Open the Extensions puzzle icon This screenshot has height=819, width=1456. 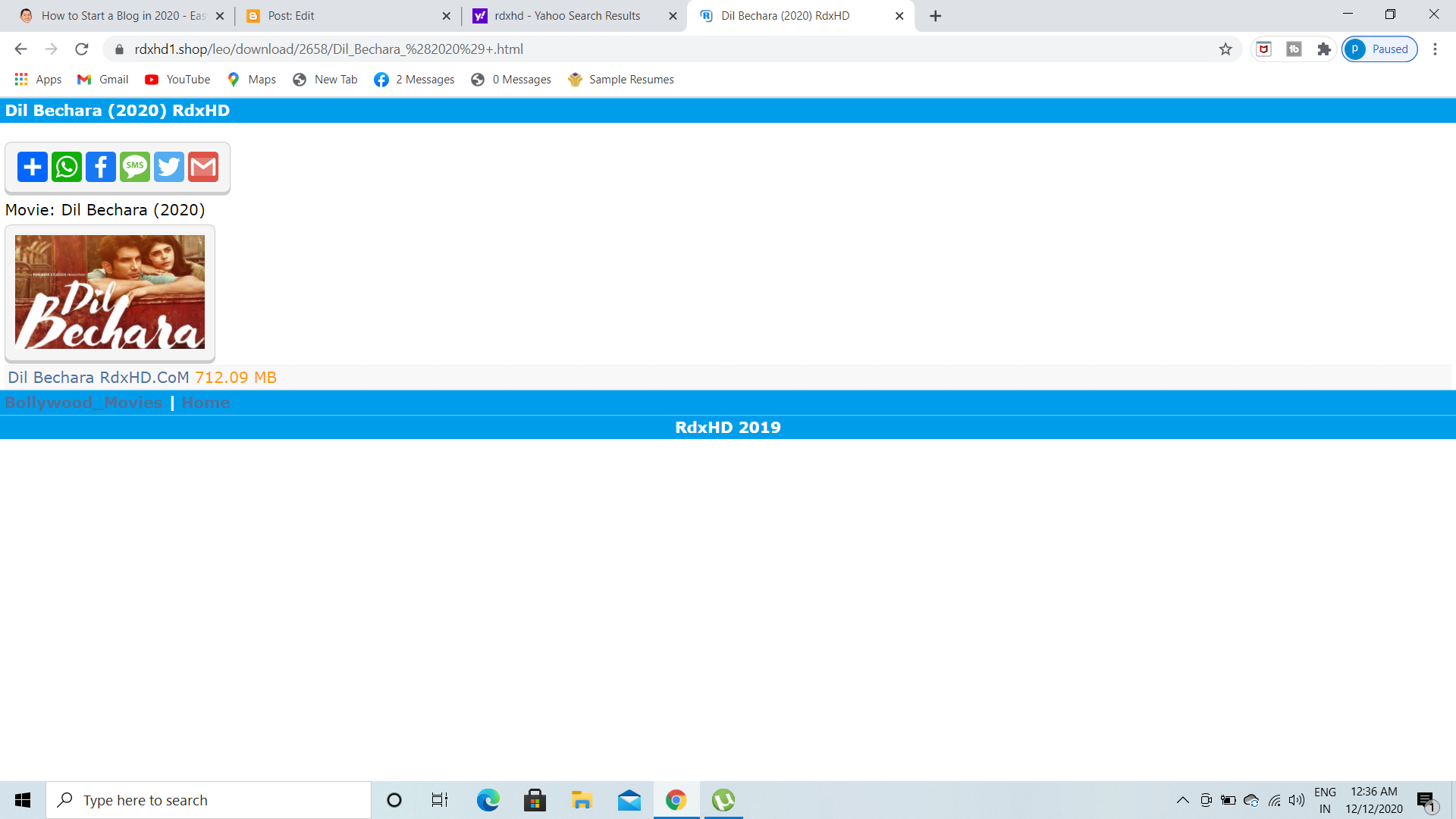tap(1324, 49)
